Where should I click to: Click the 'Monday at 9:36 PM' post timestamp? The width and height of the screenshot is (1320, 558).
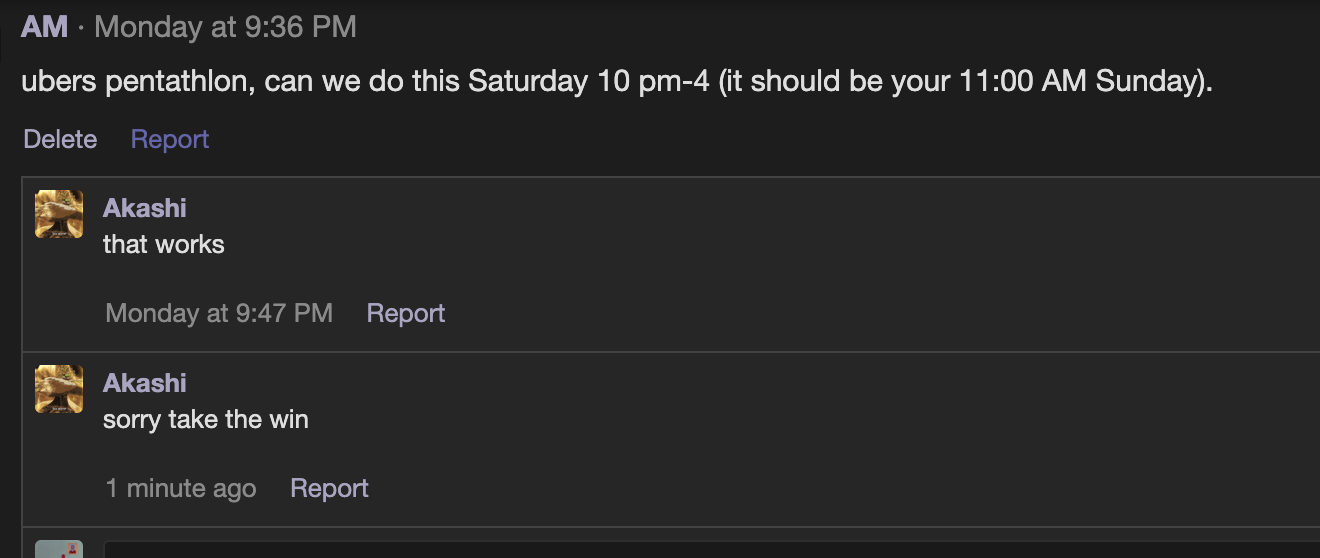(x=225, y=27)
